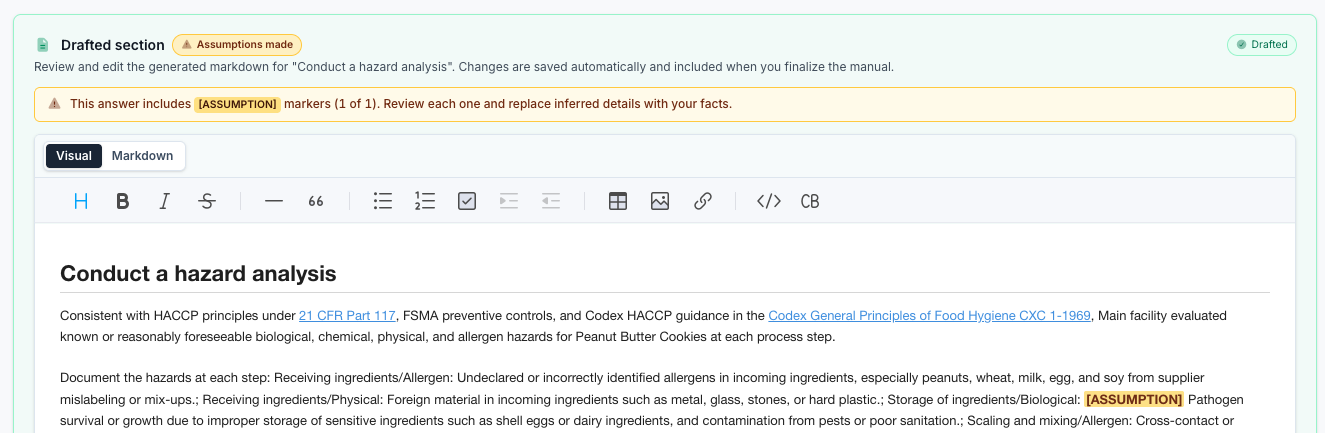Image resolution: width=1325 pixels, height=433 pixels.
Task: Add a hyperlink via link icon
Action: (x=702, y=201)
